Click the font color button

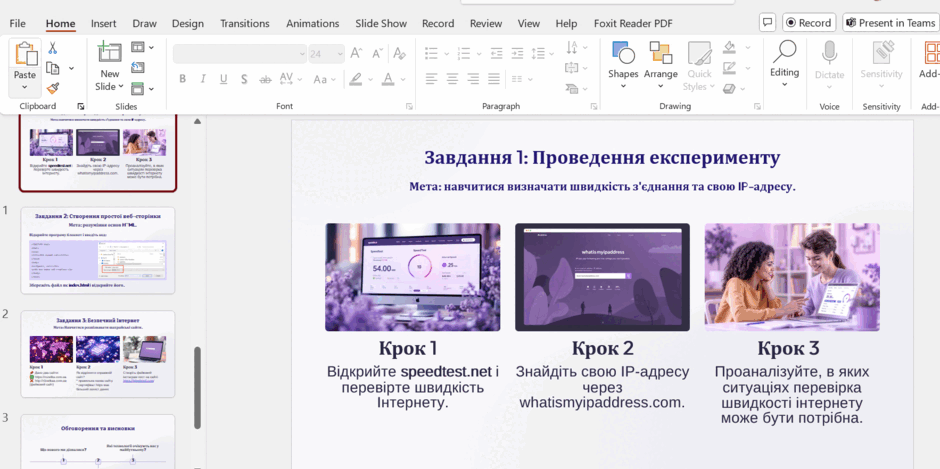[x=388, y=79]
